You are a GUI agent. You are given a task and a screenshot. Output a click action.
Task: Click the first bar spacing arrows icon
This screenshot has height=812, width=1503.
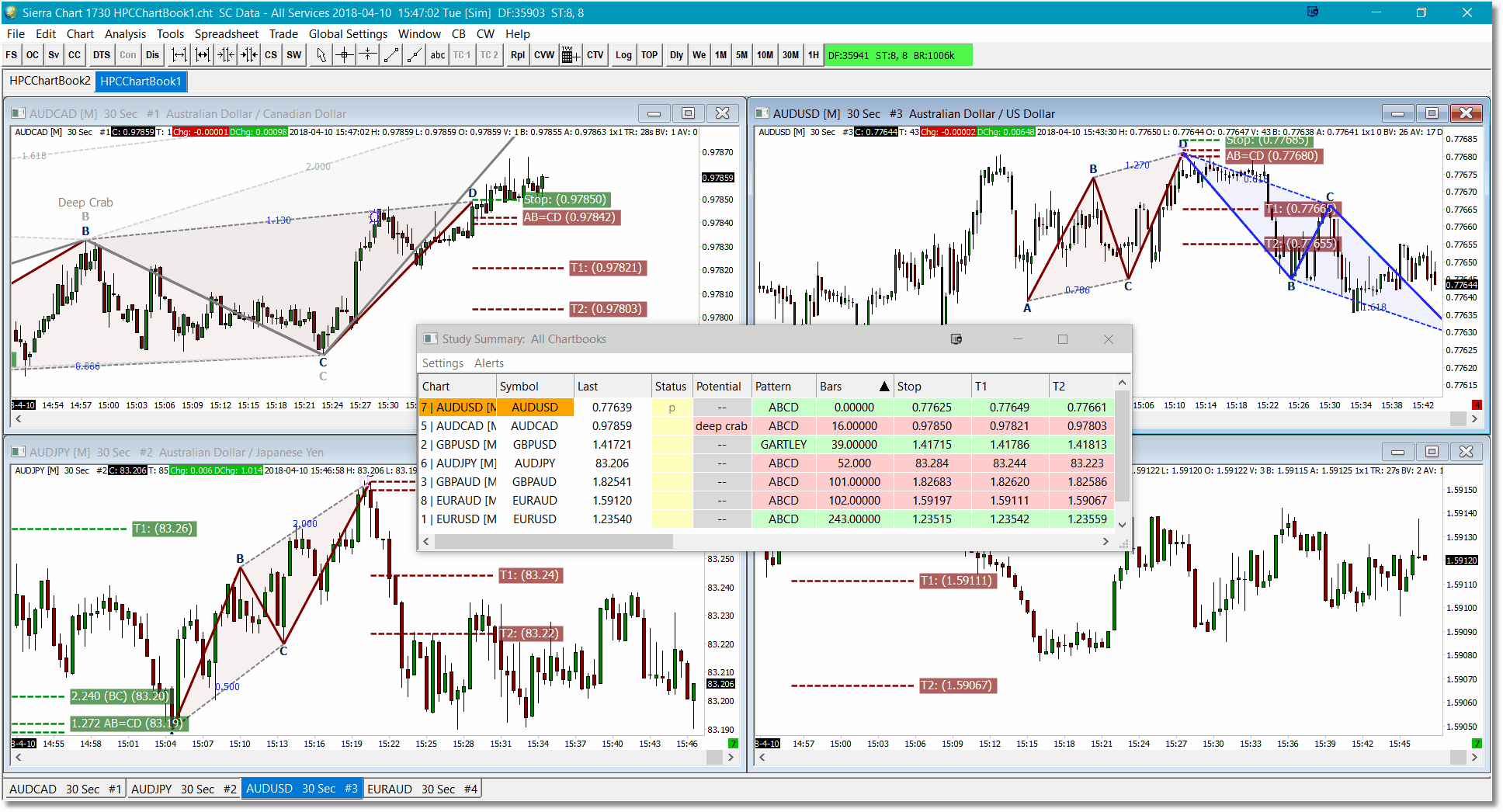(x=179, y=55)
